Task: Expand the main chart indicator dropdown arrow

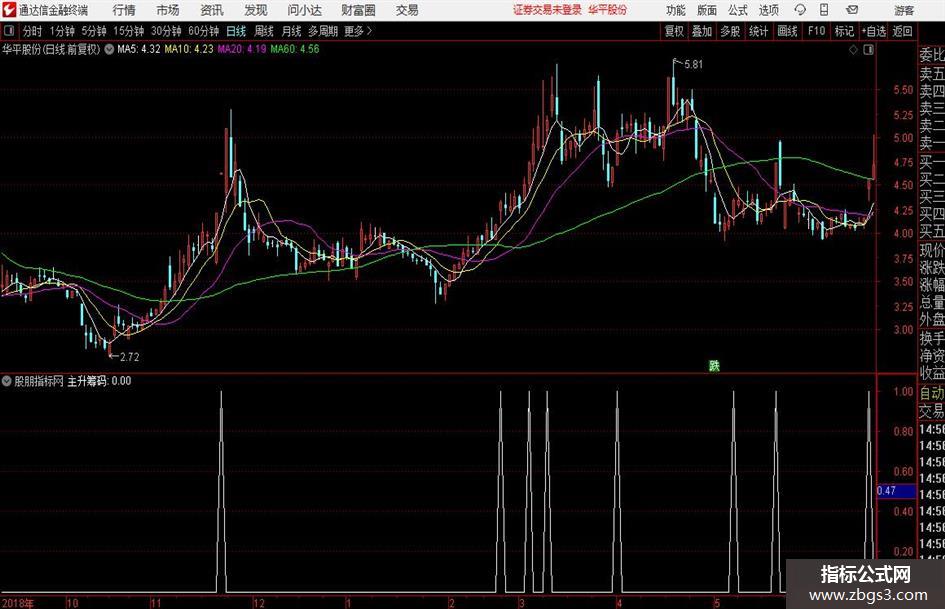Action: coord(109,49)
